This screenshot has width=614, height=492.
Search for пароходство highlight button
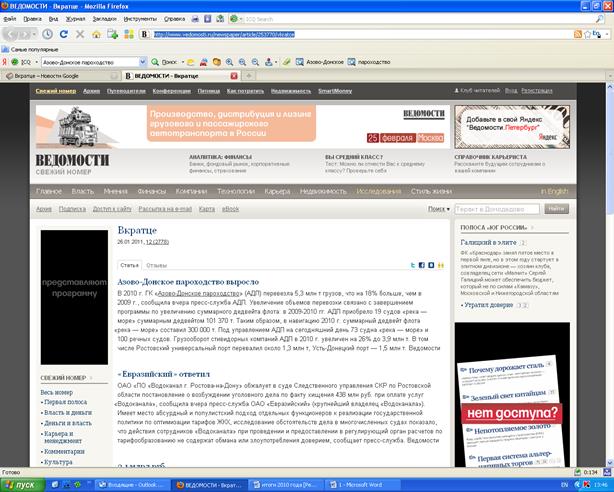369,62
